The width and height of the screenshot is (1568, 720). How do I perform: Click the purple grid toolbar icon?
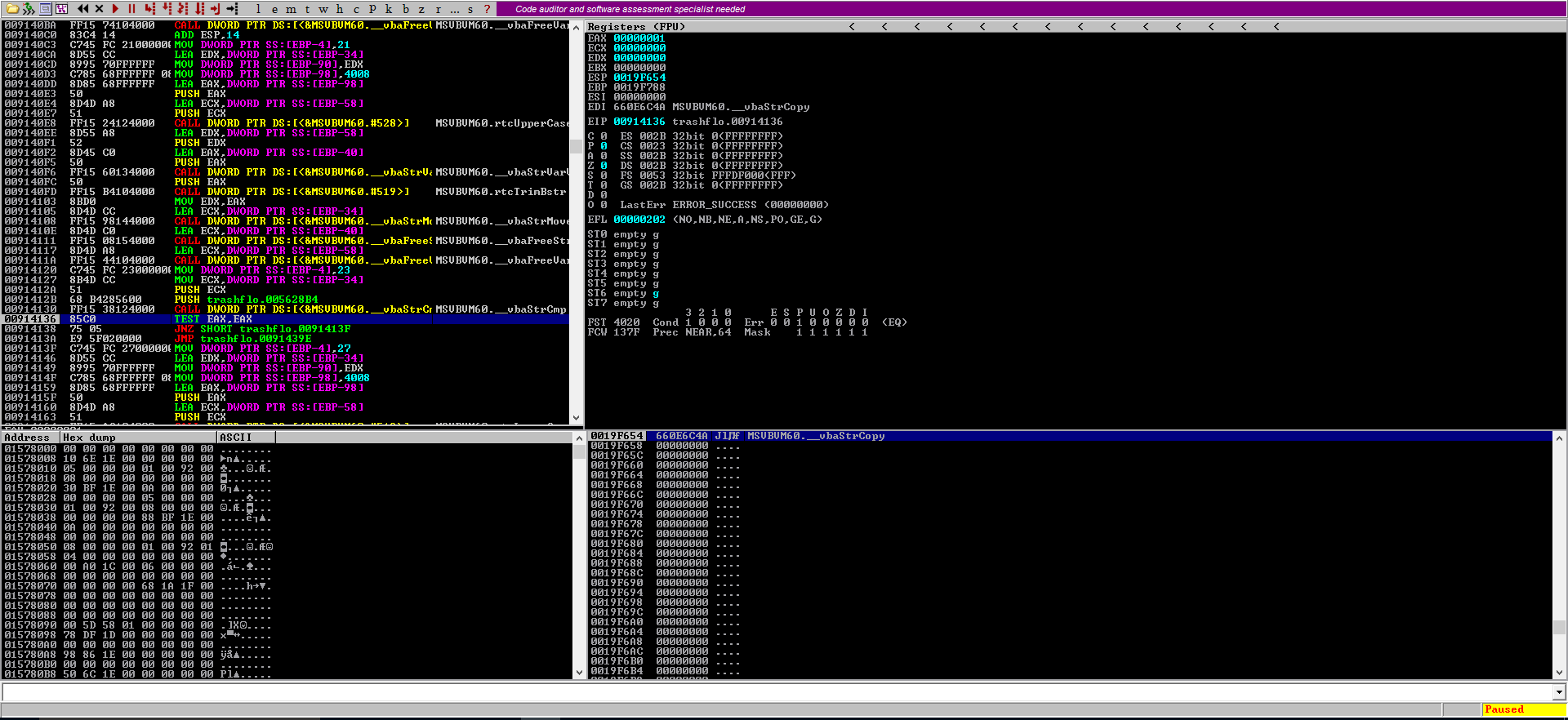click(61, 9)
